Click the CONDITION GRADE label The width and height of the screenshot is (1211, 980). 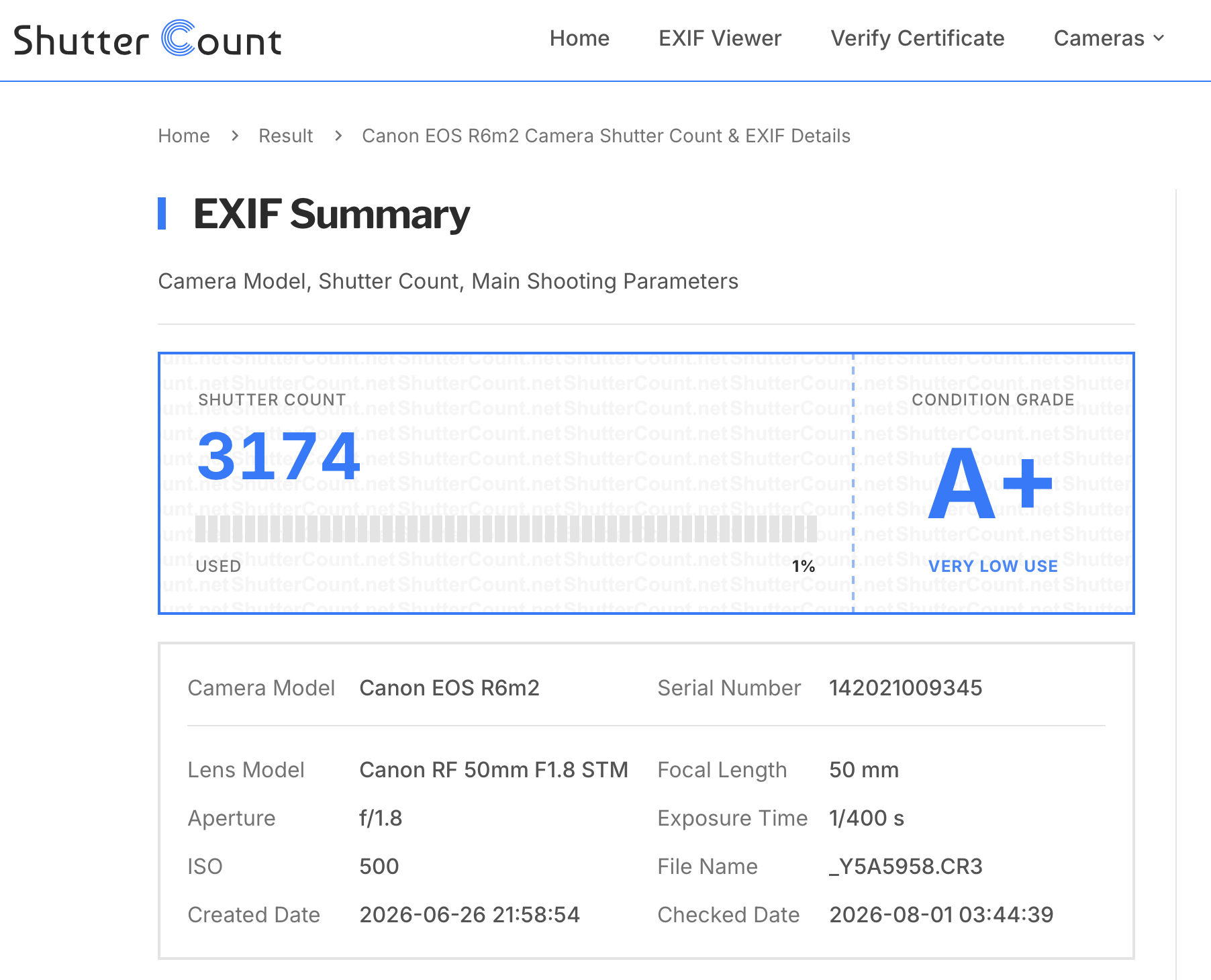(993, 399)
